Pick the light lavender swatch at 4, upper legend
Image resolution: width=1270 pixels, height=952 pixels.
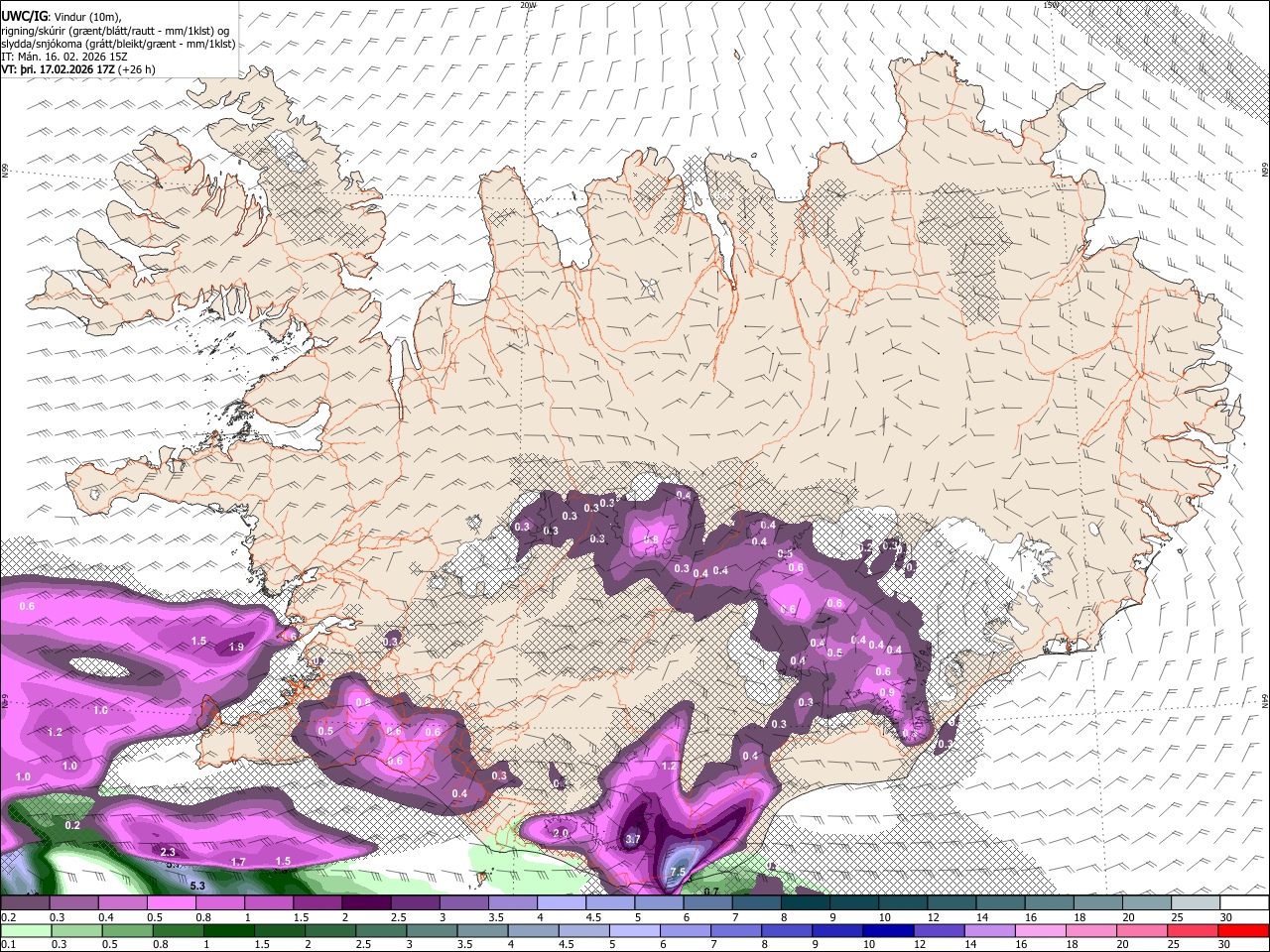click(562, 903)
